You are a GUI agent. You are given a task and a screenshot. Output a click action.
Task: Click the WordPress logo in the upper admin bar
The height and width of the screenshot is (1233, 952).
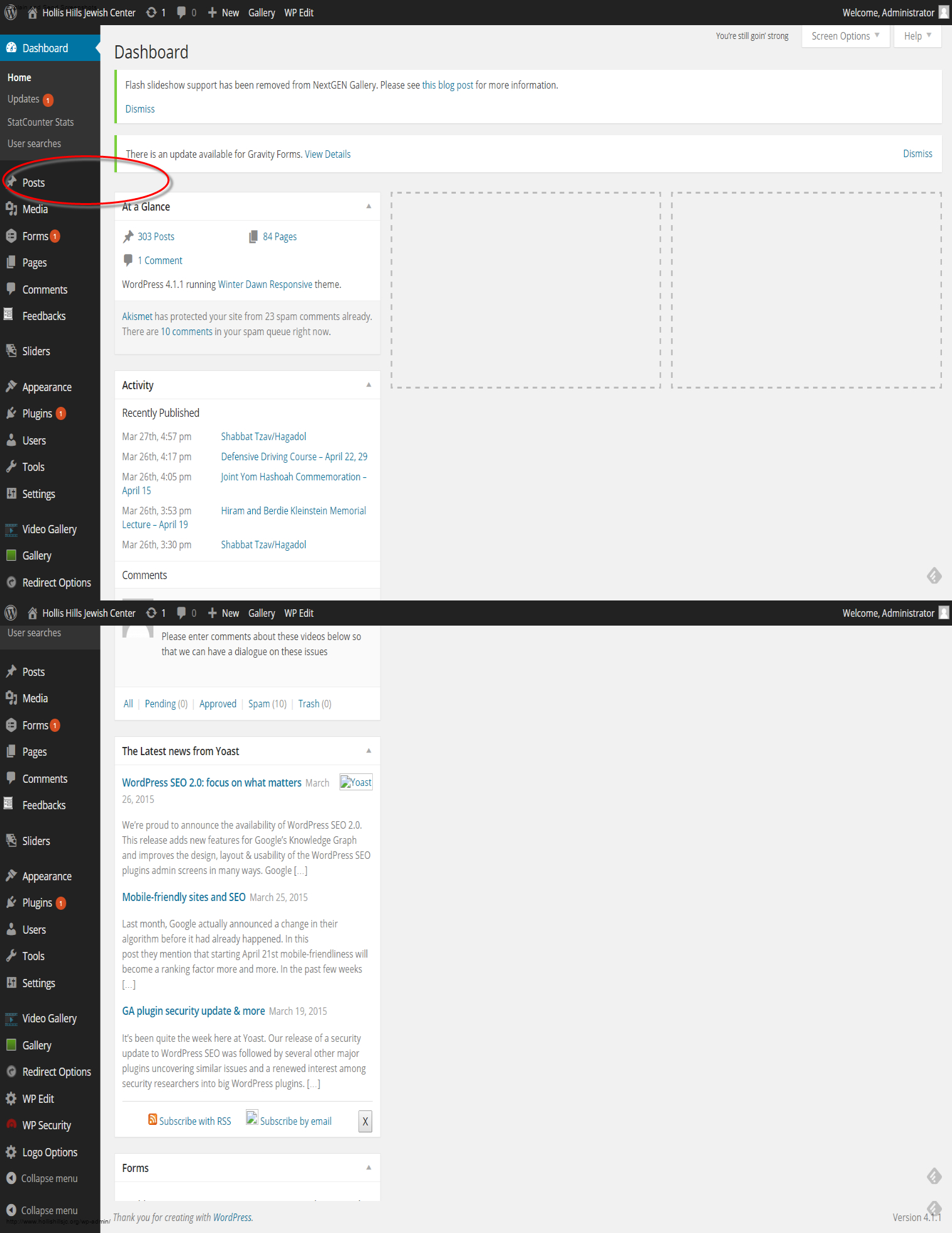tap(11, 13)
